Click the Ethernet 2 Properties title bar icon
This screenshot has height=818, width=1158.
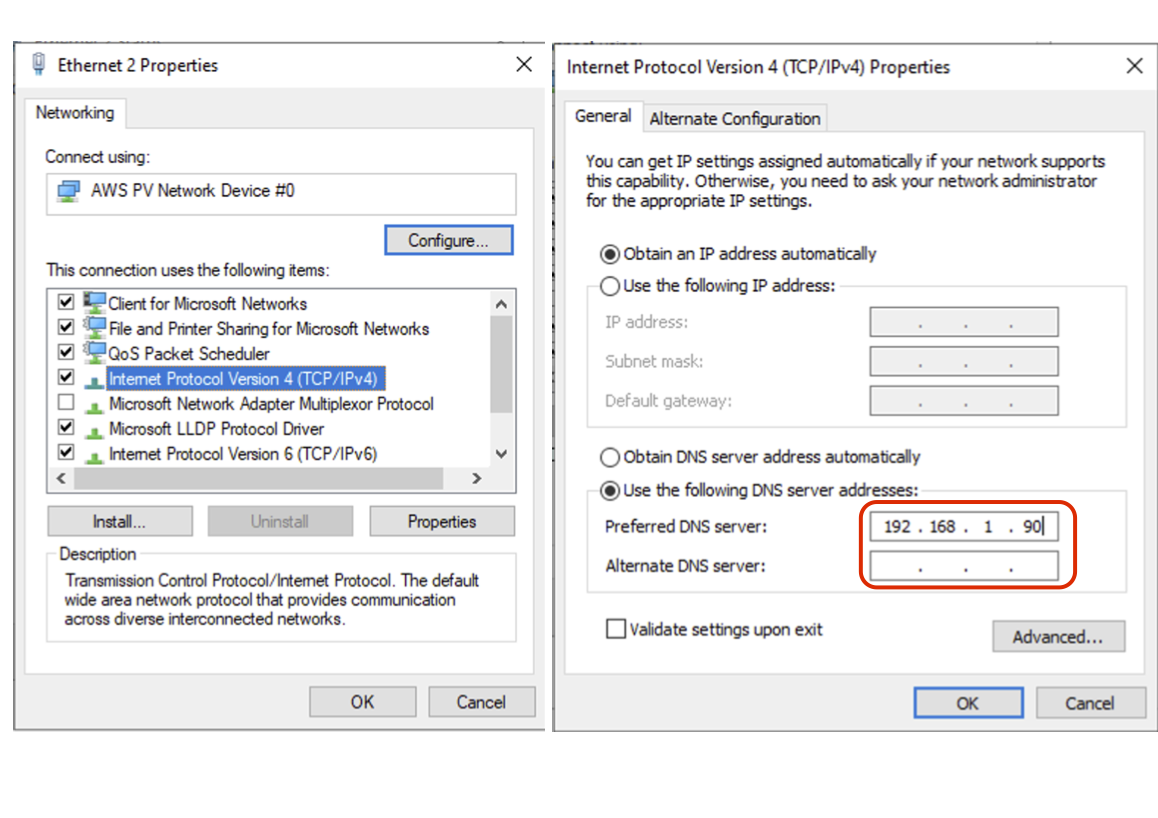[x=38, y=64]
